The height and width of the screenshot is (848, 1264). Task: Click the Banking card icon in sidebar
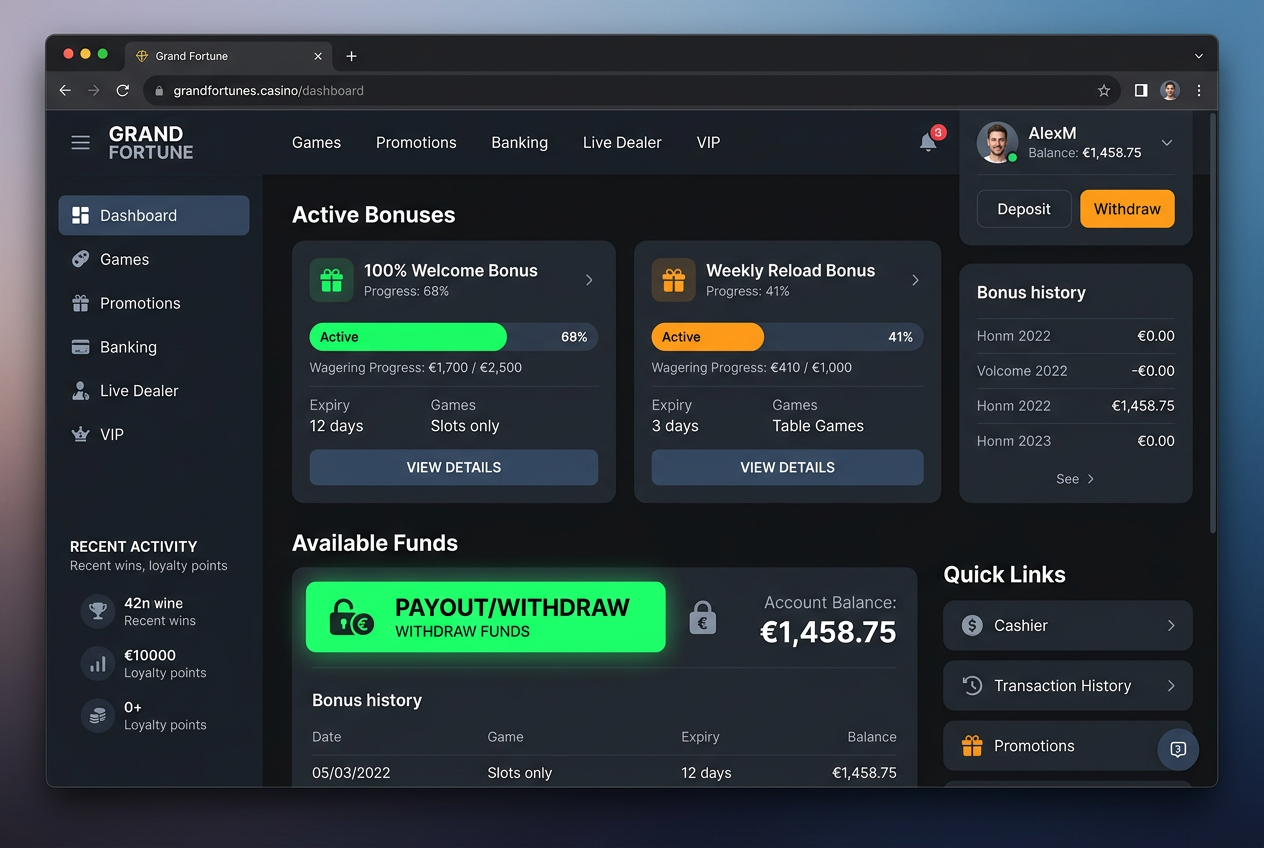81,347
